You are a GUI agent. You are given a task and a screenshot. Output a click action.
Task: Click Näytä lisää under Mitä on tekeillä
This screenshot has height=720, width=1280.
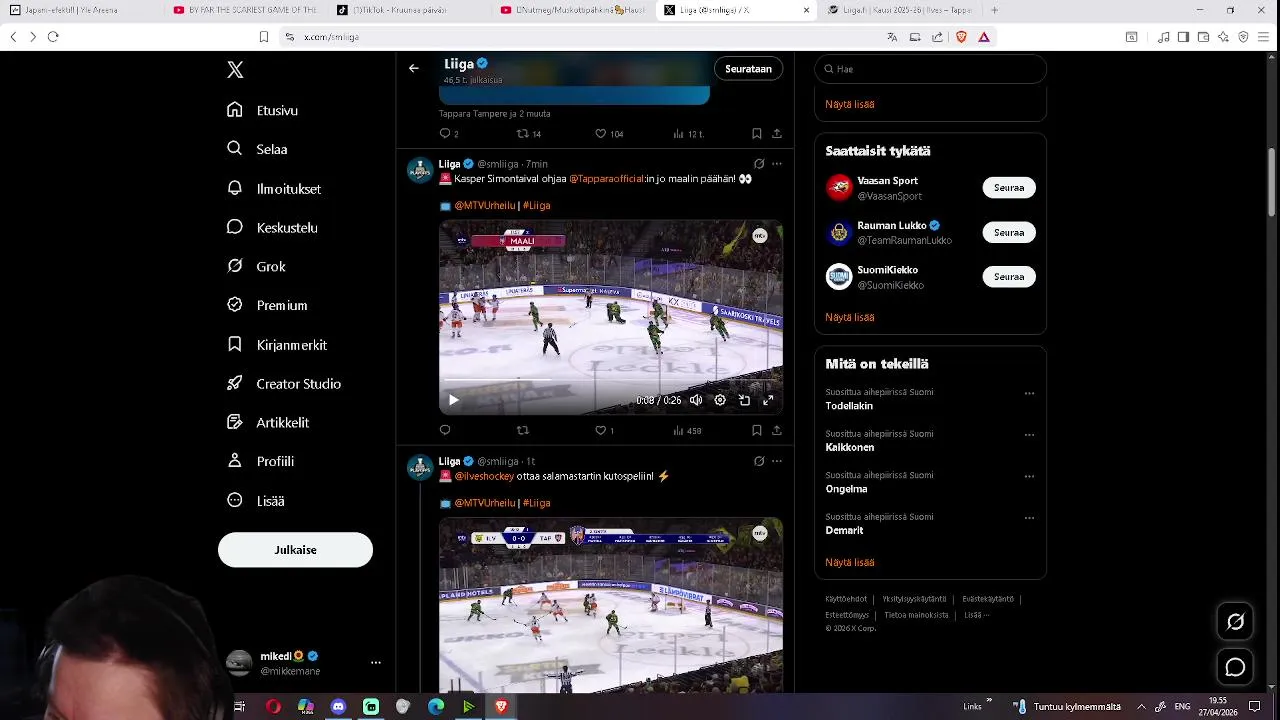pos(850,562)
